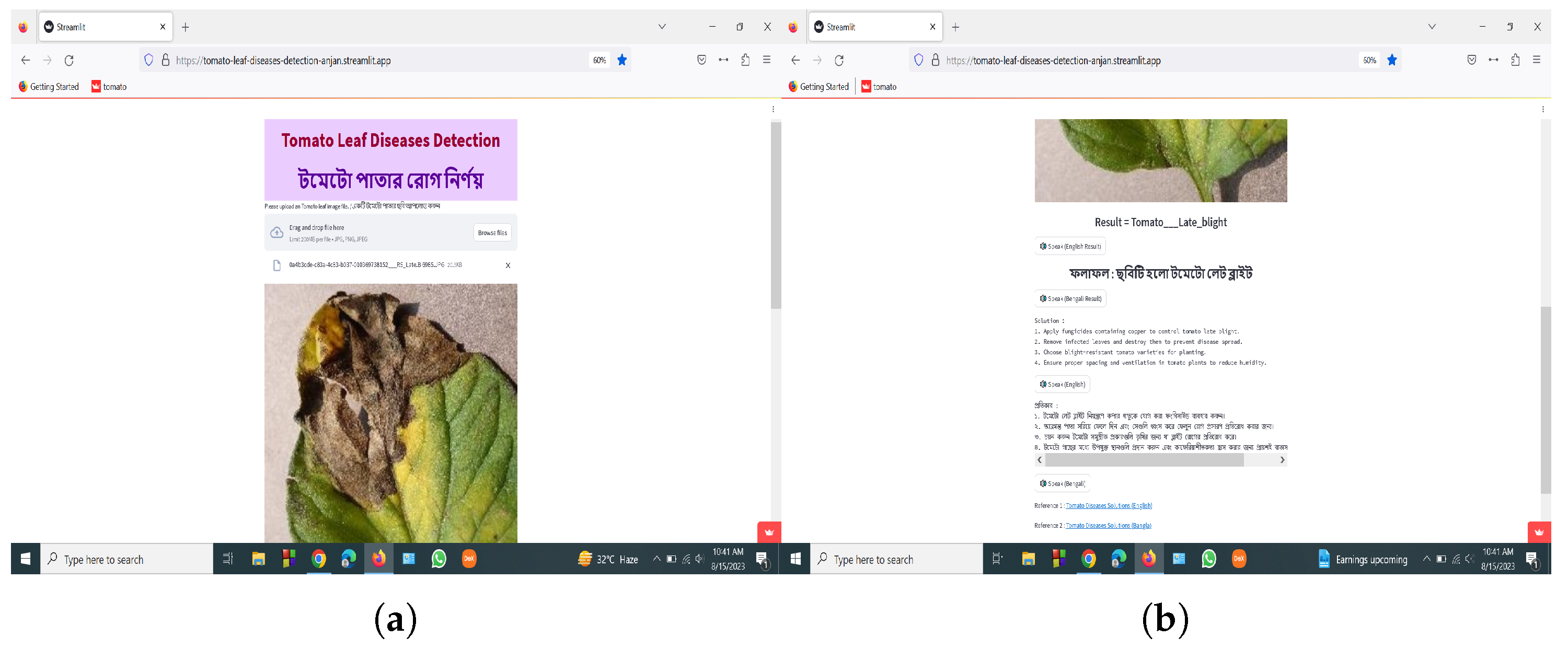Open Firefox hamburger menu in left browser
1568x649 pixels.
766,60
